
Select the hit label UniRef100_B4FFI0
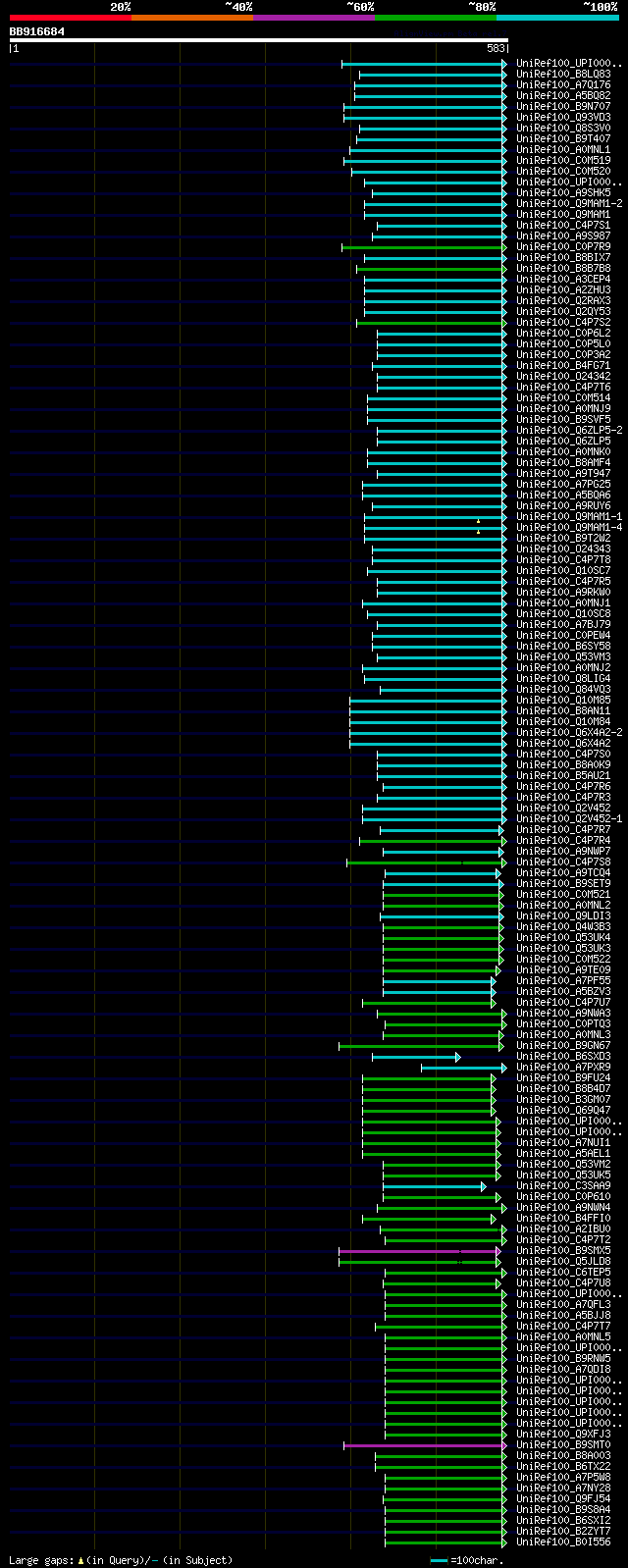(563, 1218)
